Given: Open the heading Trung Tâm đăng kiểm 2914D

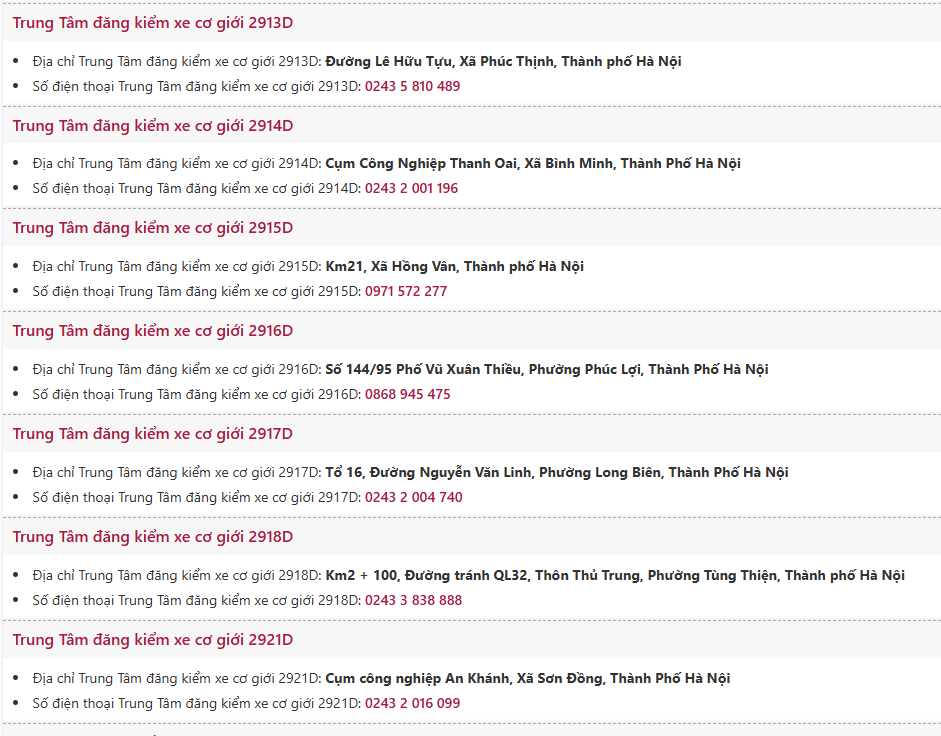Looking at the screenshot, I should (152, 126).
